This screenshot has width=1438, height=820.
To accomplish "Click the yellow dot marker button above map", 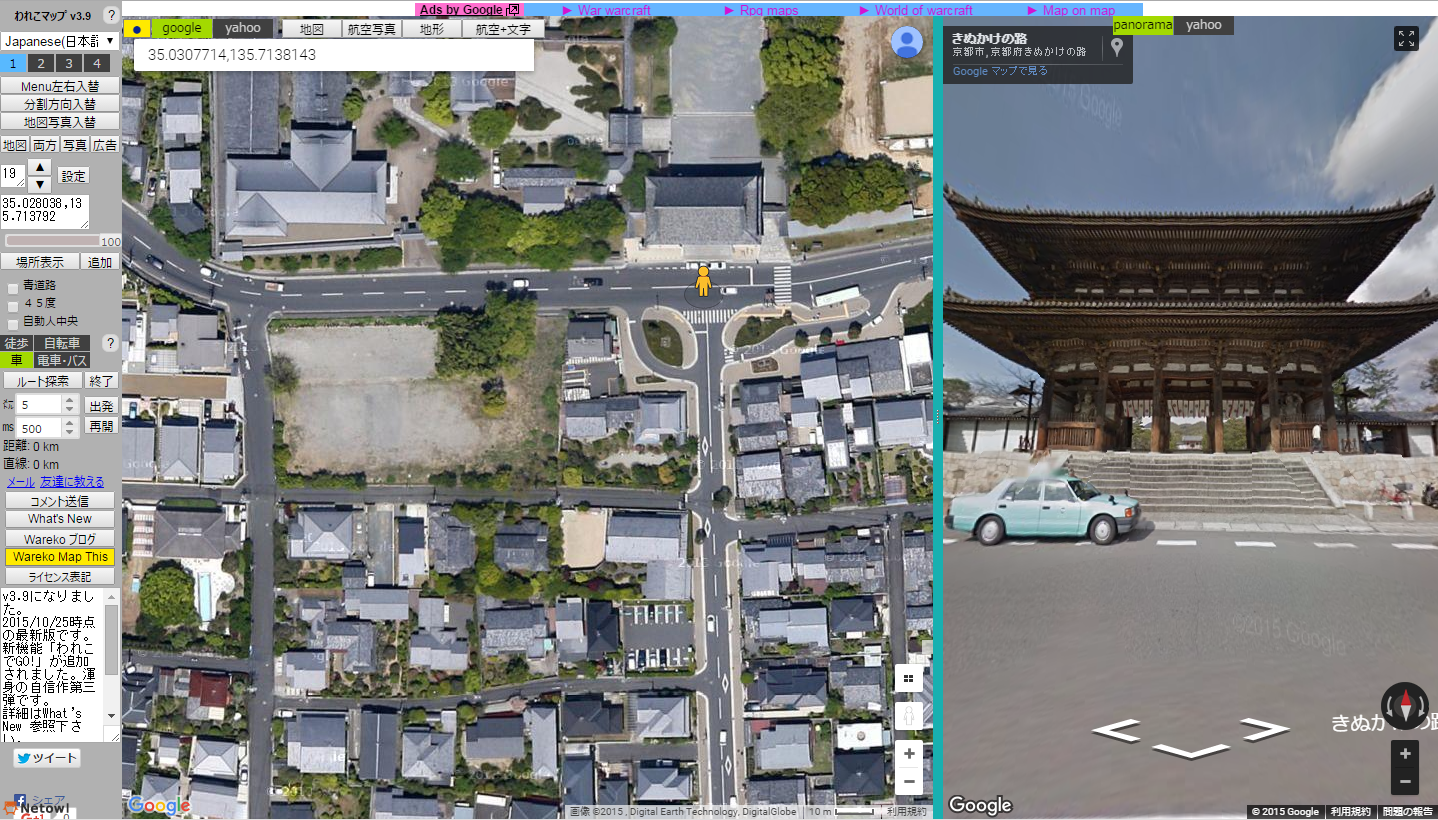I will click(137, 28).
